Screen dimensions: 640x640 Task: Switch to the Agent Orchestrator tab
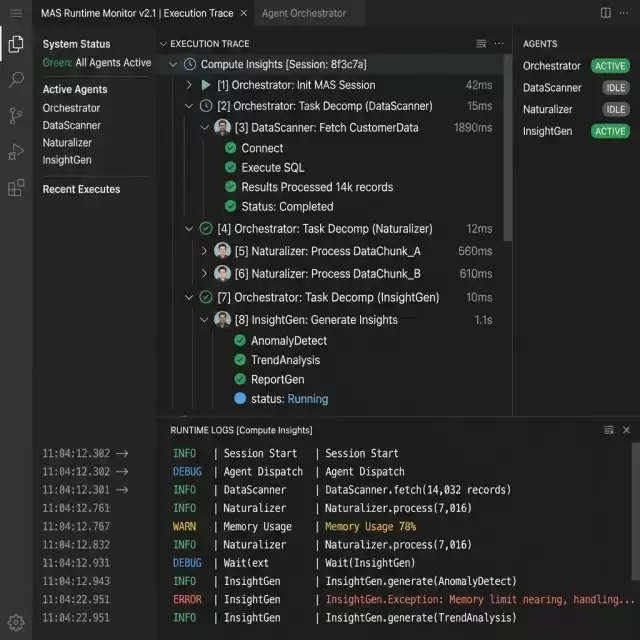coord(304,13)
